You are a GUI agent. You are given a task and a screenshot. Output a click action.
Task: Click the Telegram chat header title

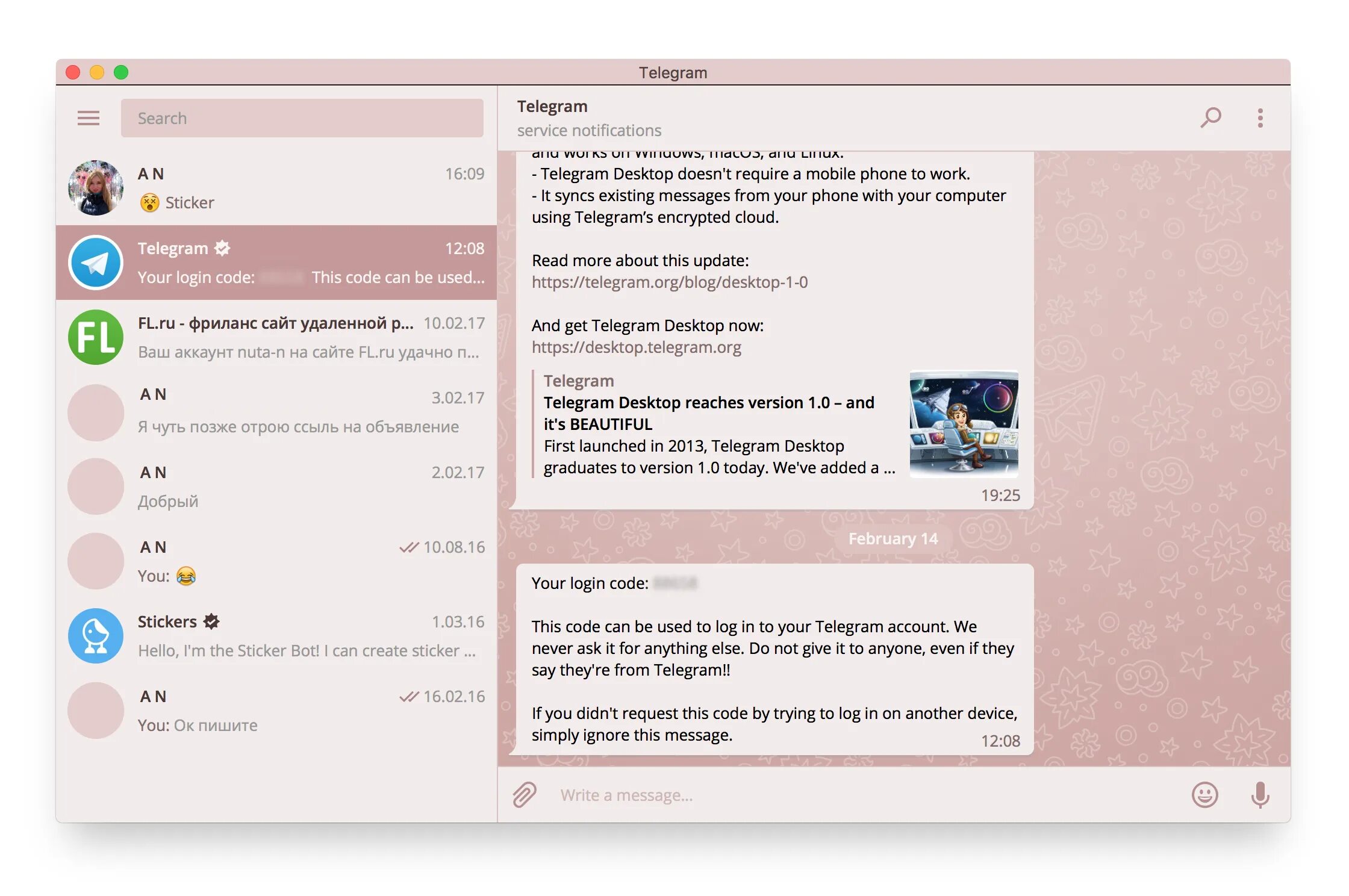point(552,107)
